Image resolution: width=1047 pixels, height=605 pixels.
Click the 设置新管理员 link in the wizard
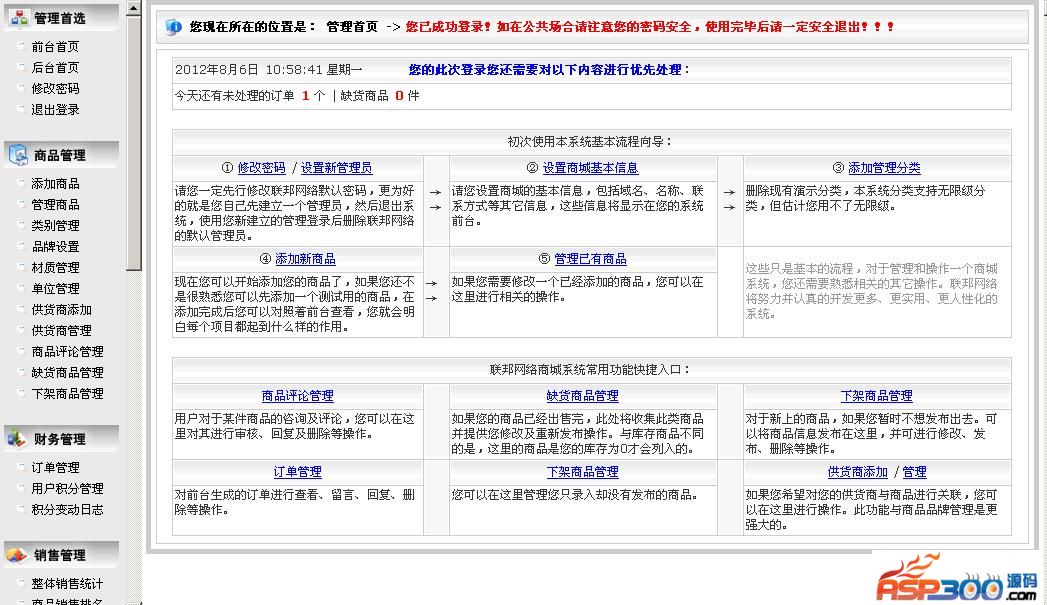click(x=336, y=168)
